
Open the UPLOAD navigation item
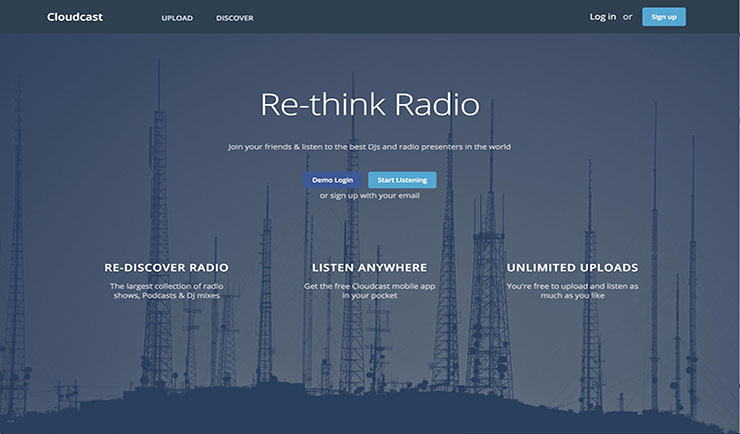[177, 18]
